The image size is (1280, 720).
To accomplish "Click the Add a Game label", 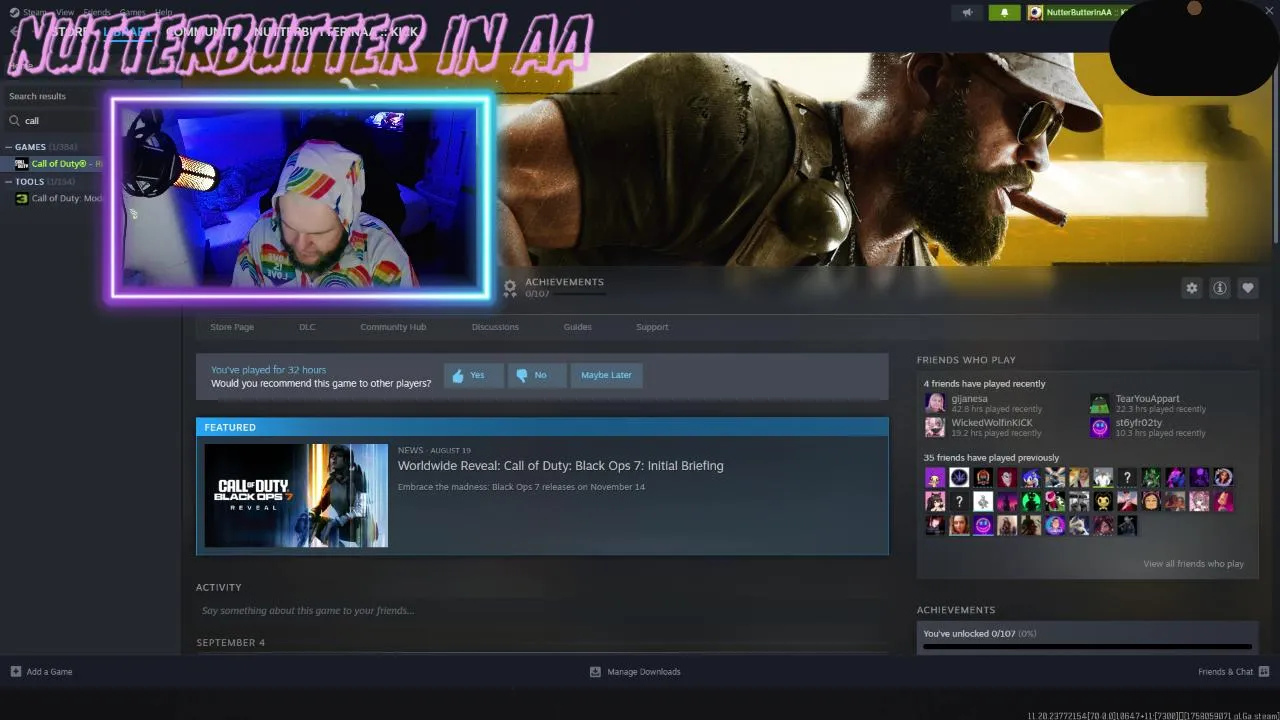I will [49, 672].
